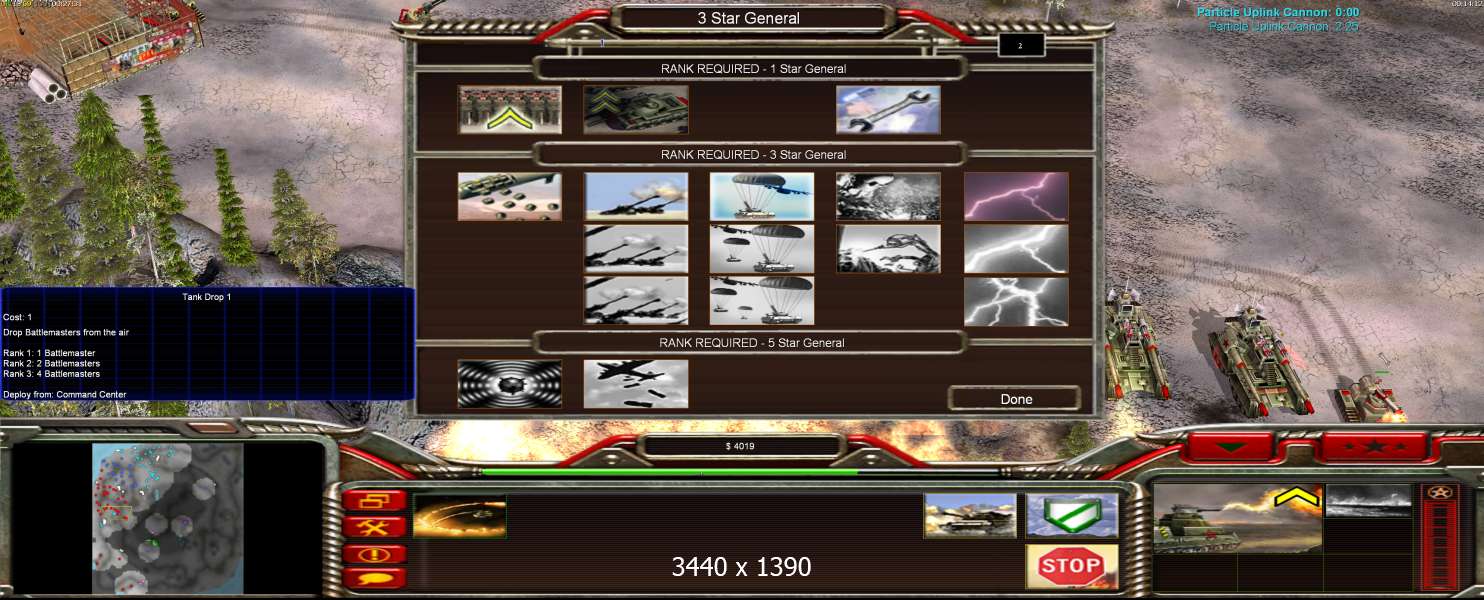Choose the colored Tank Drop 1 icon

click(762, 197)
